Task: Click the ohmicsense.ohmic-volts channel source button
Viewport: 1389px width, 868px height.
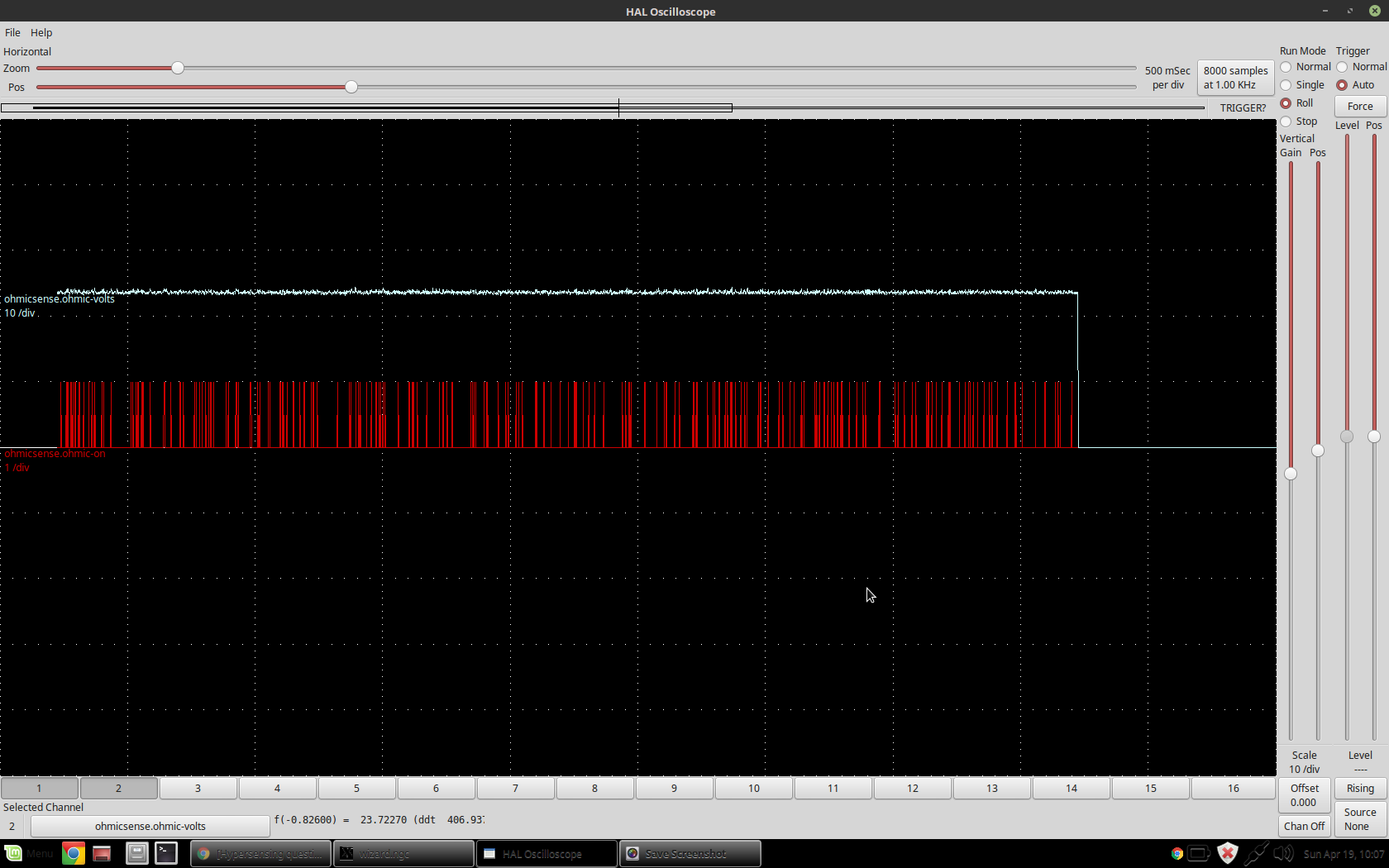Action: pyautogui.click(x=150, y=826)
